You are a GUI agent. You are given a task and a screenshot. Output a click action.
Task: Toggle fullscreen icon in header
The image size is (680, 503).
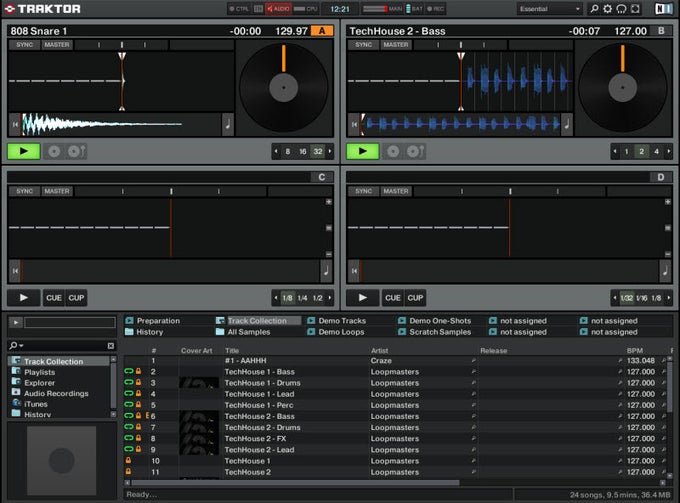coord(635,9)
